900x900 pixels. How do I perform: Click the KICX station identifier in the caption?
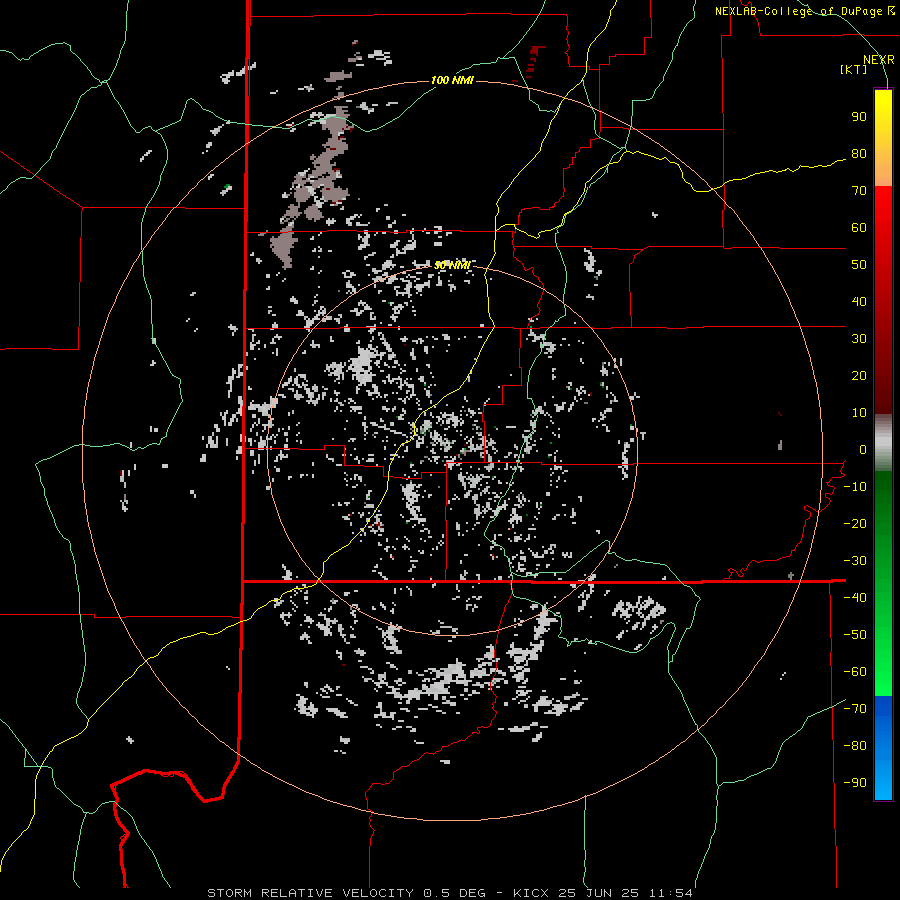coord(531,893)
